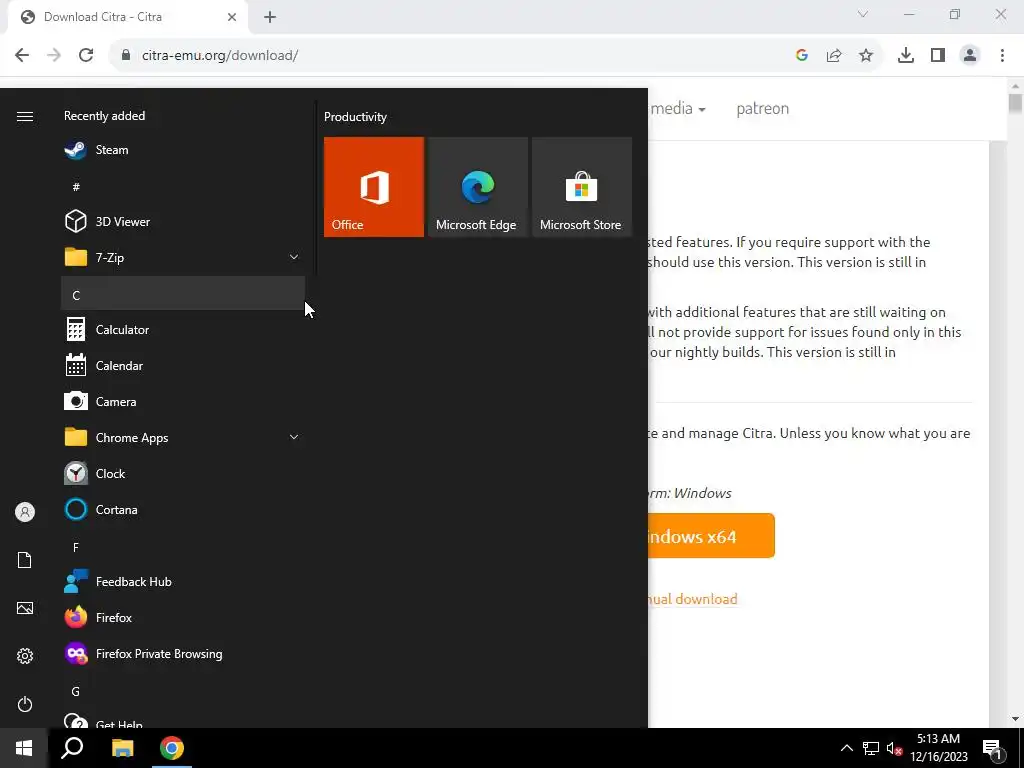This screenshot has height=768, width=1024.
Task: Select the Download Citra tab
Action: click(x=128, y=18)
